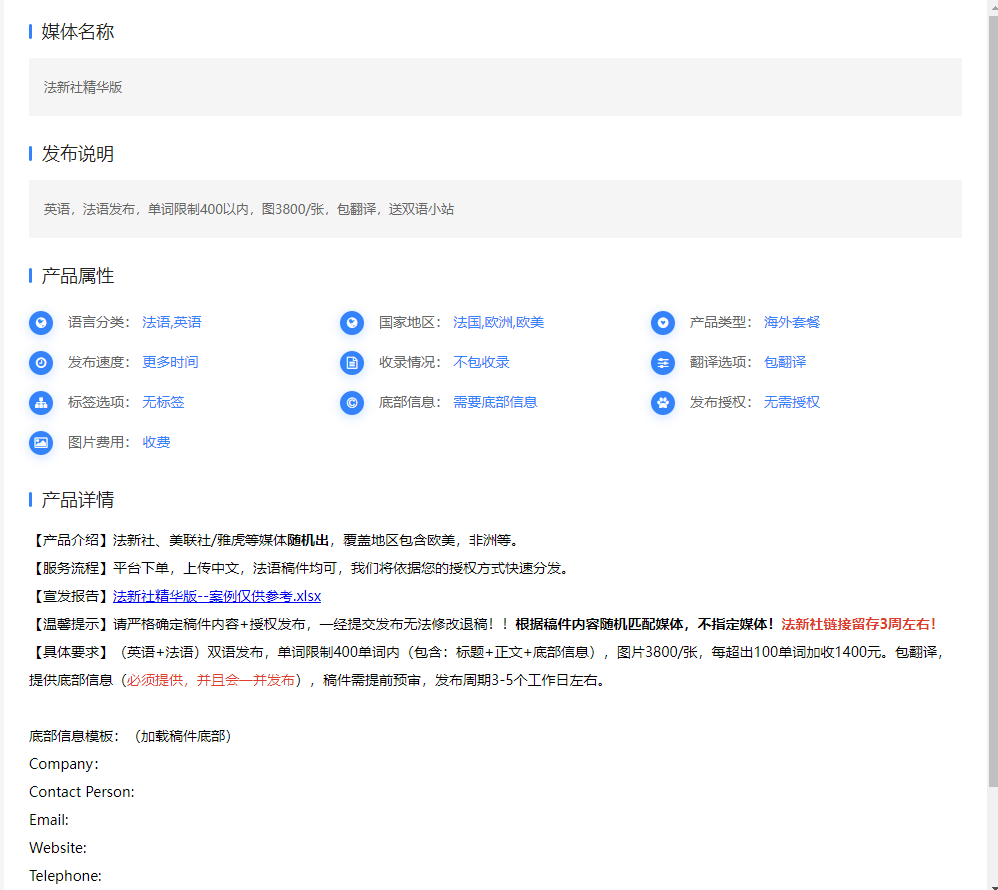Click the 包翻译 translation option value
Screen dimensions: 998x890
click(x=785, y=362)
